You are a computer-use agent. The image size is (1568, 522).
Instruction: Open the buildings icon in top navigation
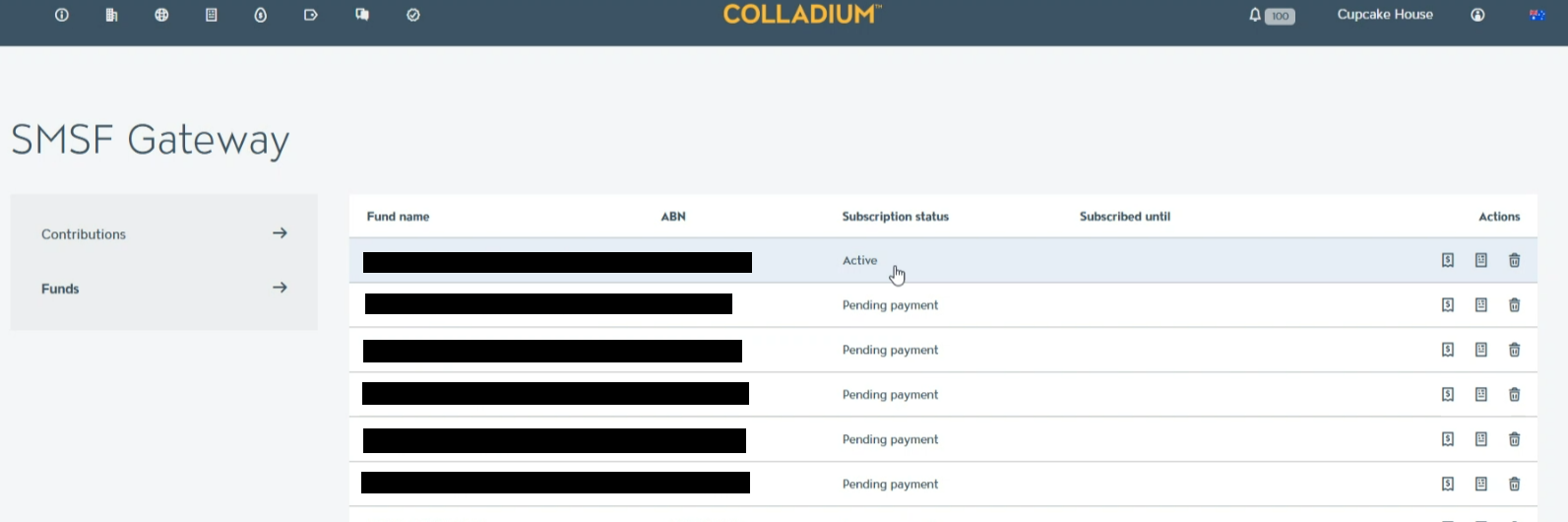click(x=111, y=15)
